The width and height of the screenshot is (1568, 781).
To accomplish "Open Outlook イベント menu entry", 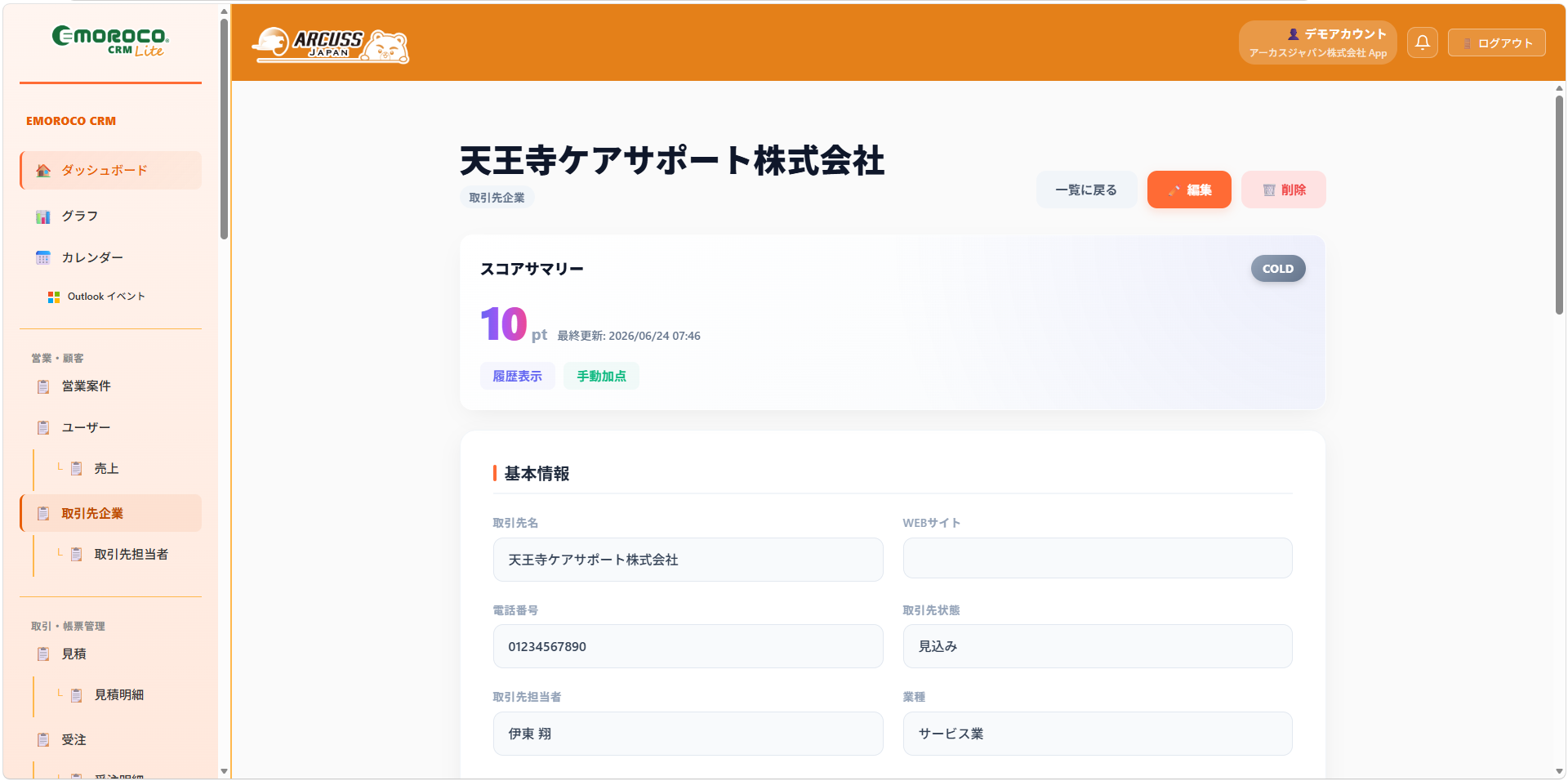I will (111, 297).
